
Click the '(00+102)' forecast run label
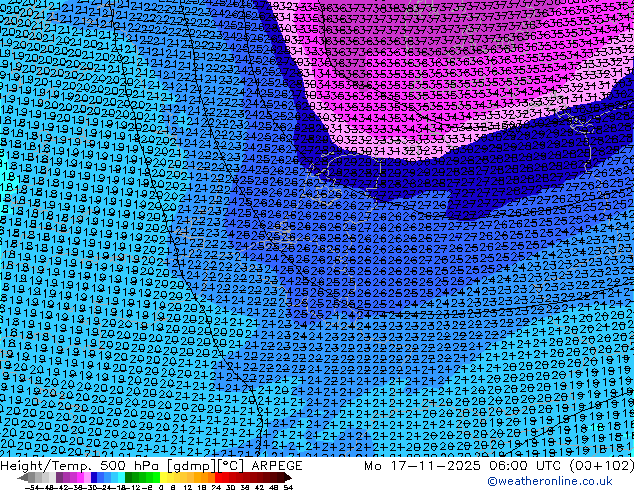click(601, 466)
